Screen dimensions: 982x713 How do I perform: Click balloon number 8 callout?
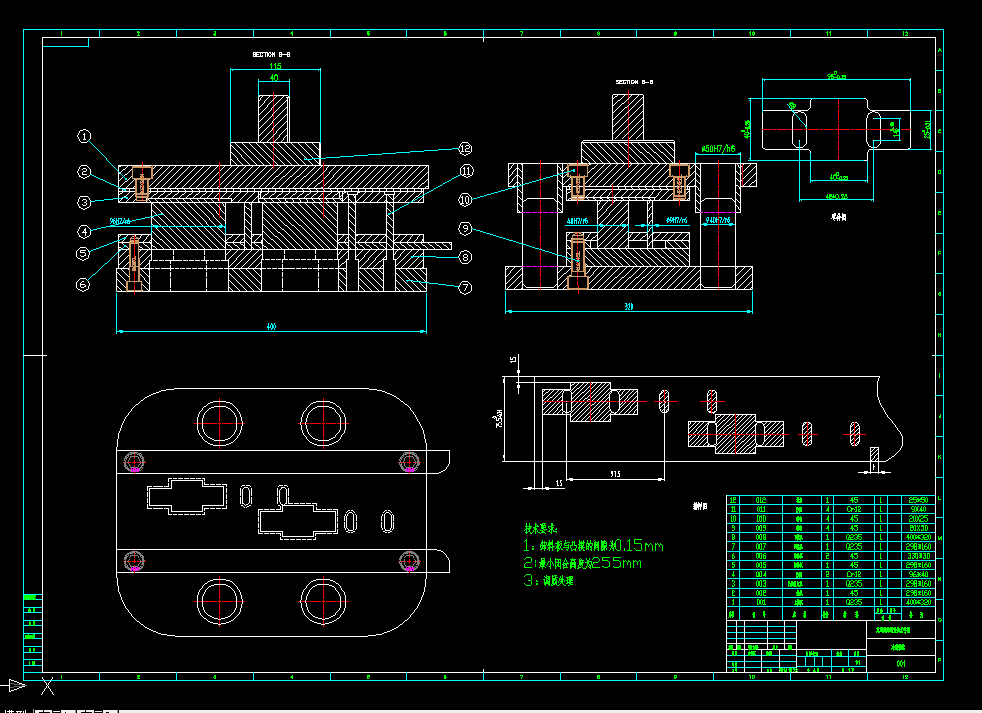465,257
